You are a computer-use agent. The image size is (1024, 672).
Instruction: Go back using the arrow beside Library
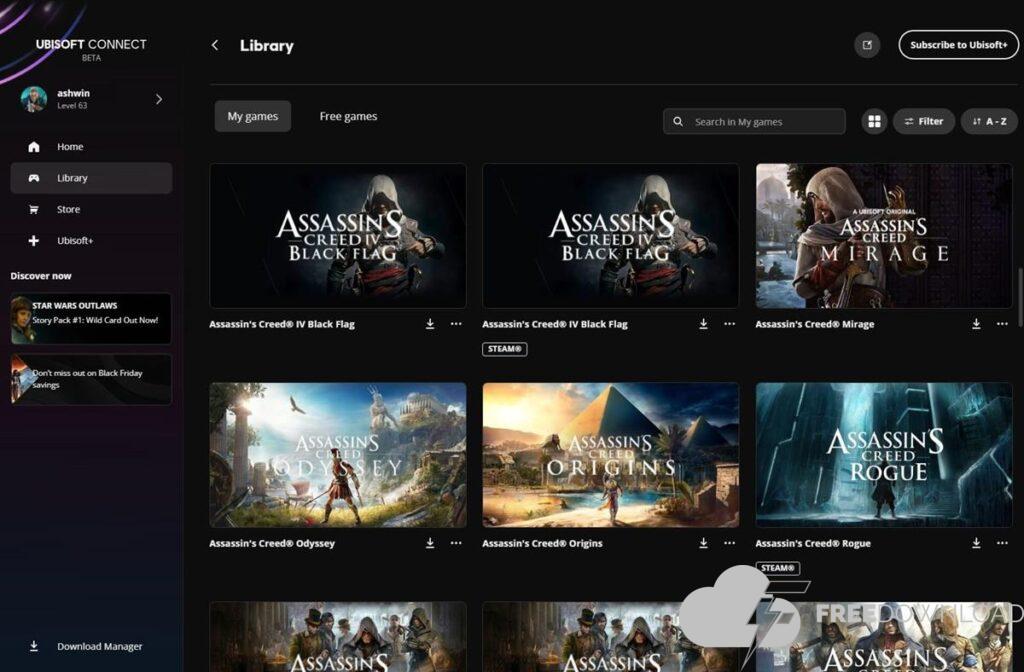click(215, 45)
